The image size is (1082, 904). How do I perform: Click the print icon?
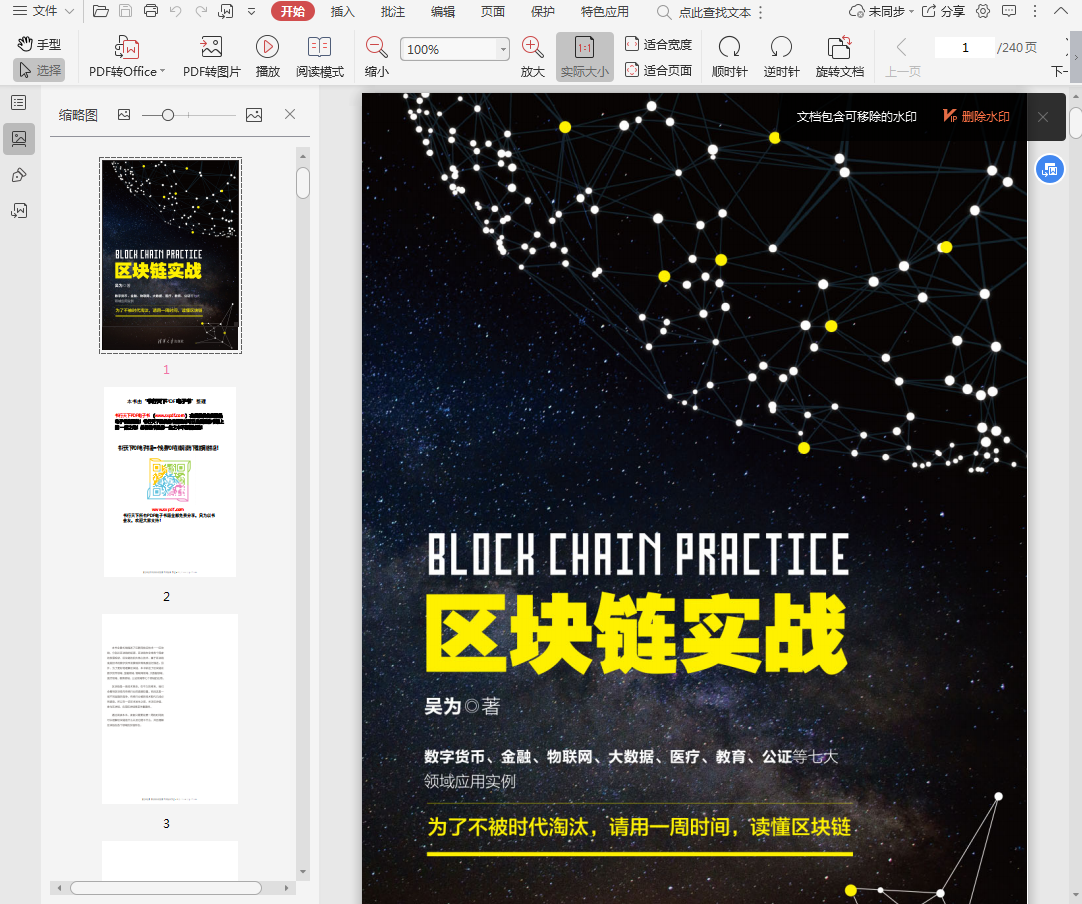point(150,11)
